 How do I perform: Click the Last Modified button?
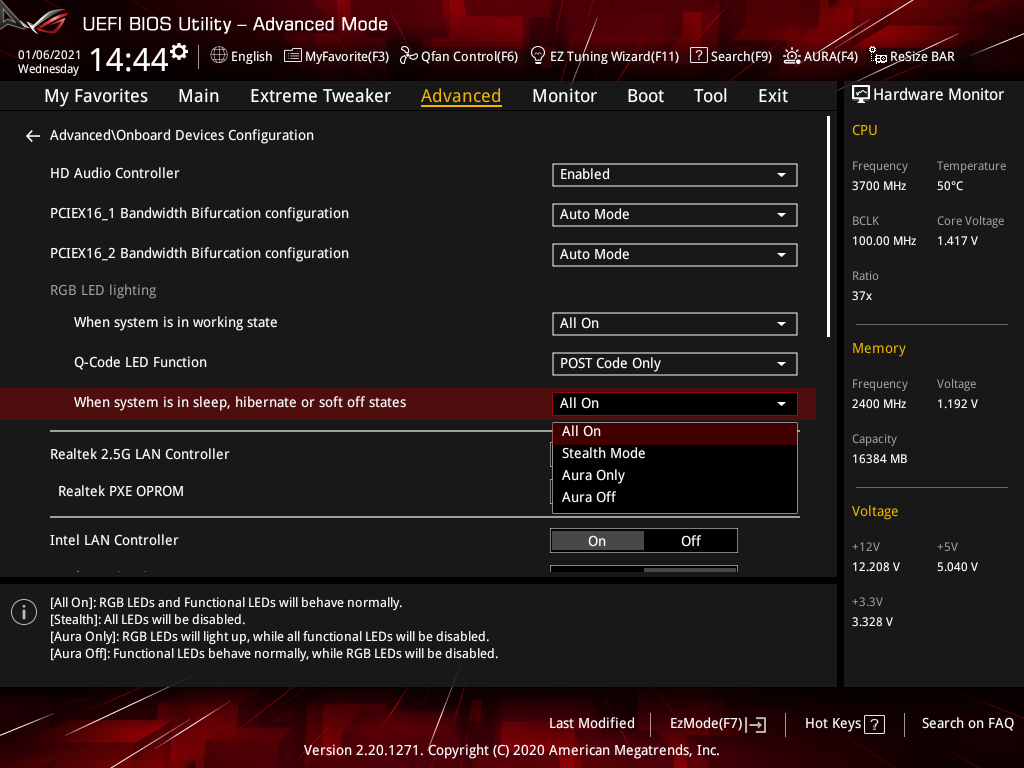(x=592, y=724)
